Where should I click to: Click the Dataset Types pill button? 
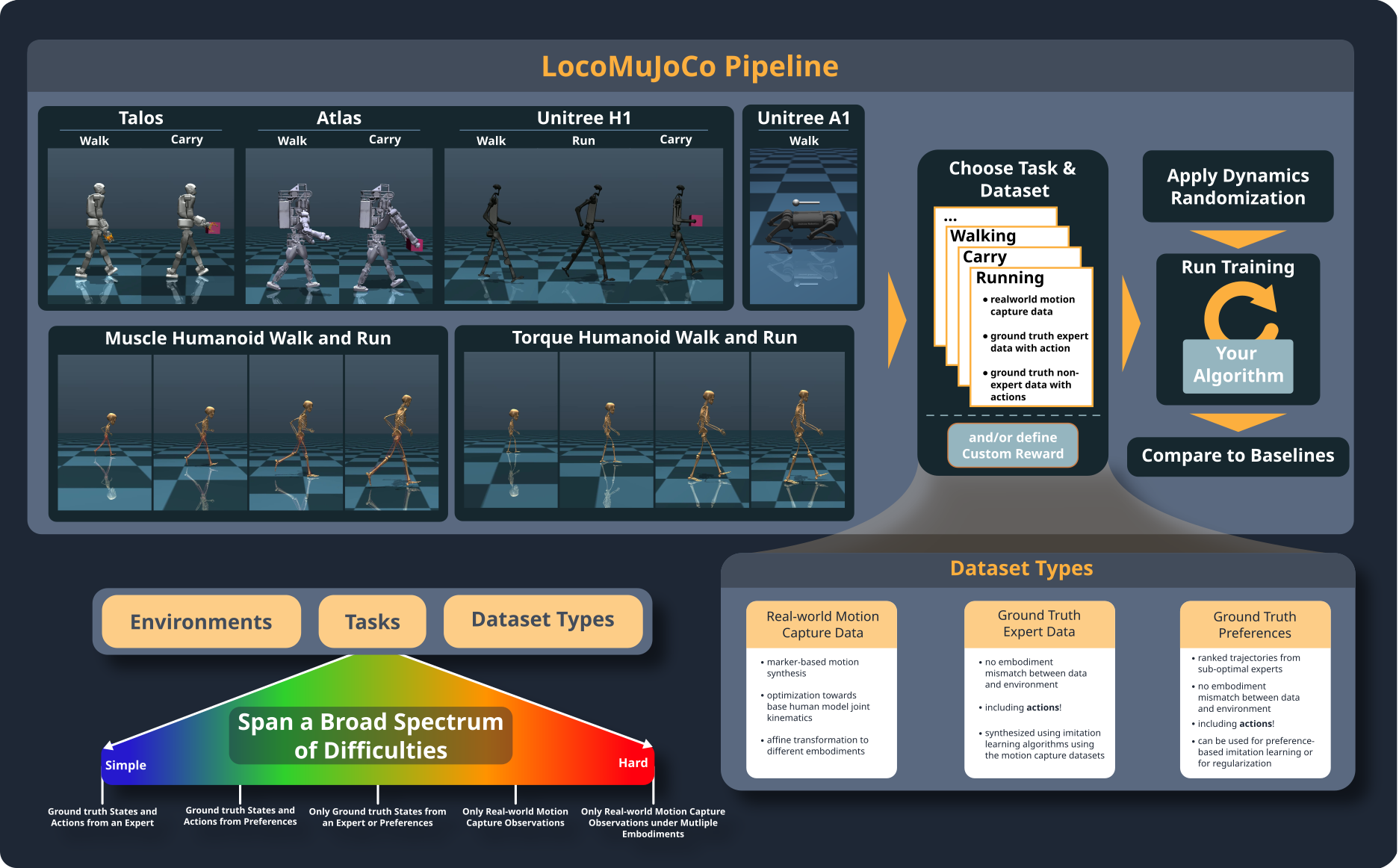(543, 620)
